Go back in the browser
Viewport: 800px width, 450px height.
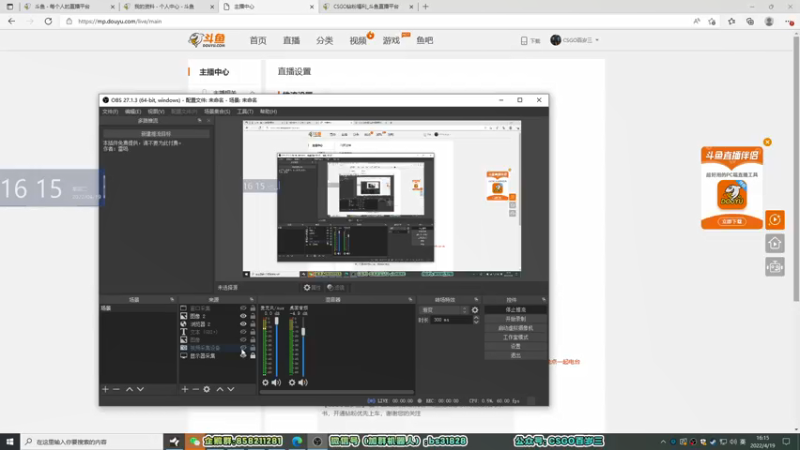11,21
